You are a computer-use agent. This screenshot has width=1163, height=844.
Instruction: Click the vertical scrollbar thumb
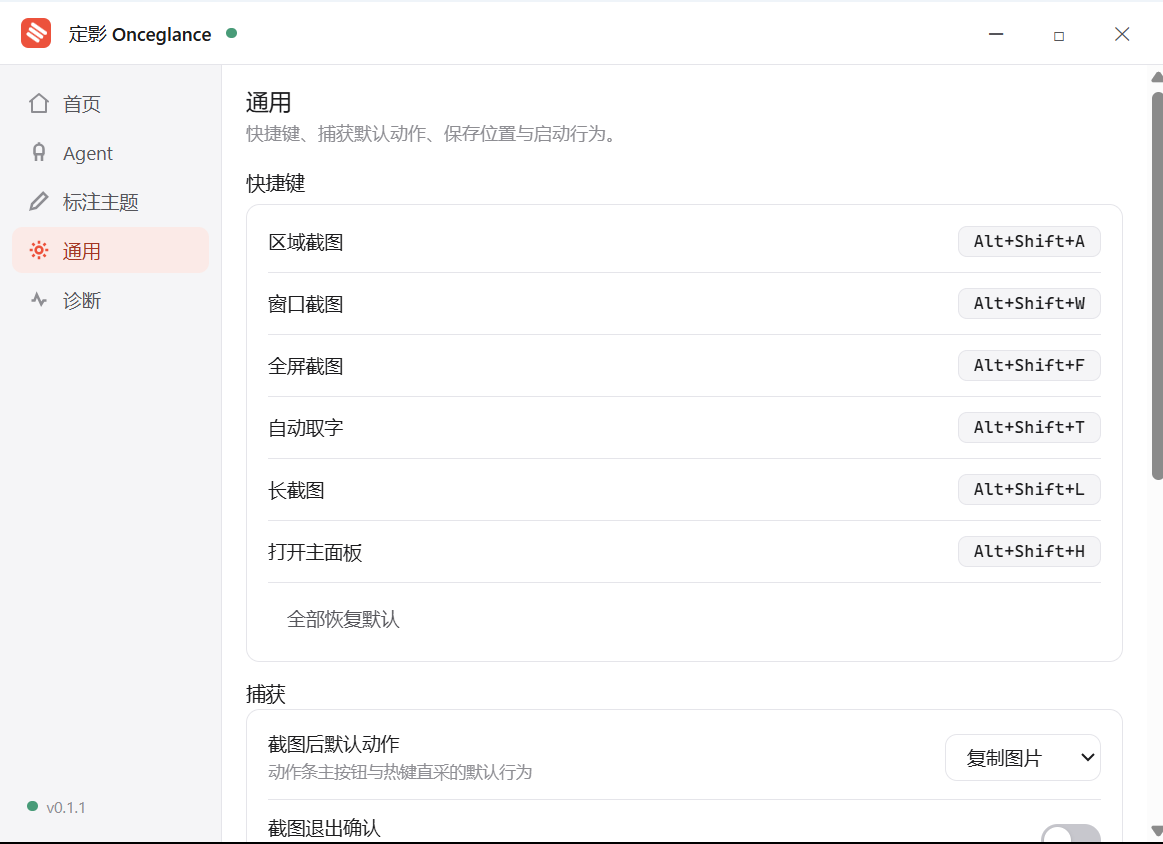pyautogui.click(x=1157, y=286)
